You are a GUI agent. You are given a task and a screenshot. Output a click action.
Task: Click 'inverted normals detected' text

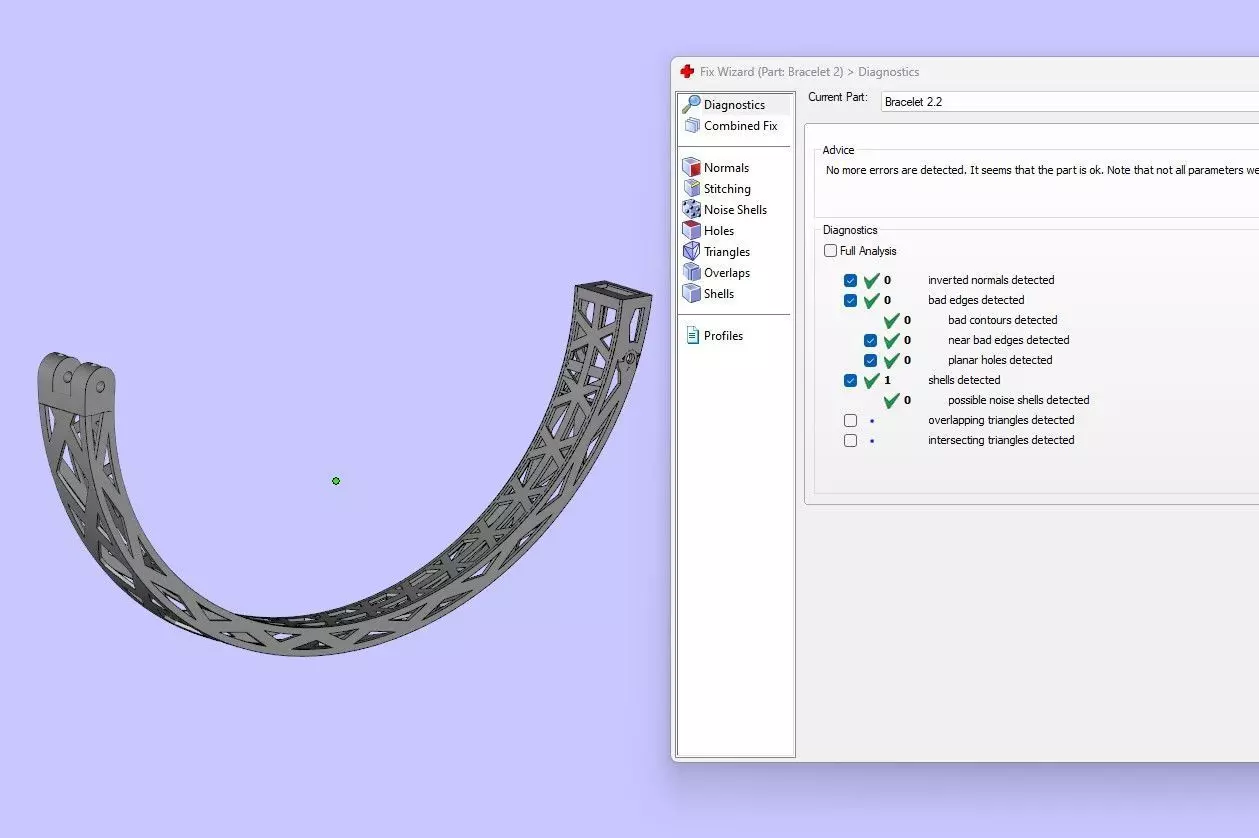point(991,280)
